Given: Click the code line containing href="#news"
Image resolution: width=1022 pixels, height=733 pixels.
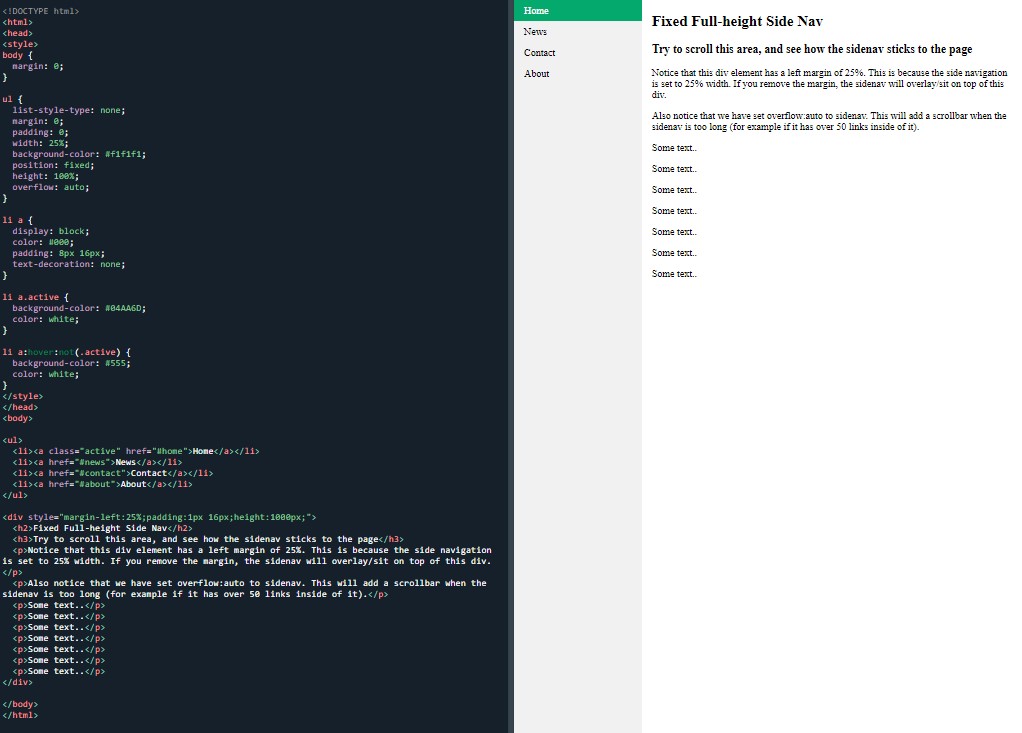Looking at the screenshot, I should click(97, 462).
